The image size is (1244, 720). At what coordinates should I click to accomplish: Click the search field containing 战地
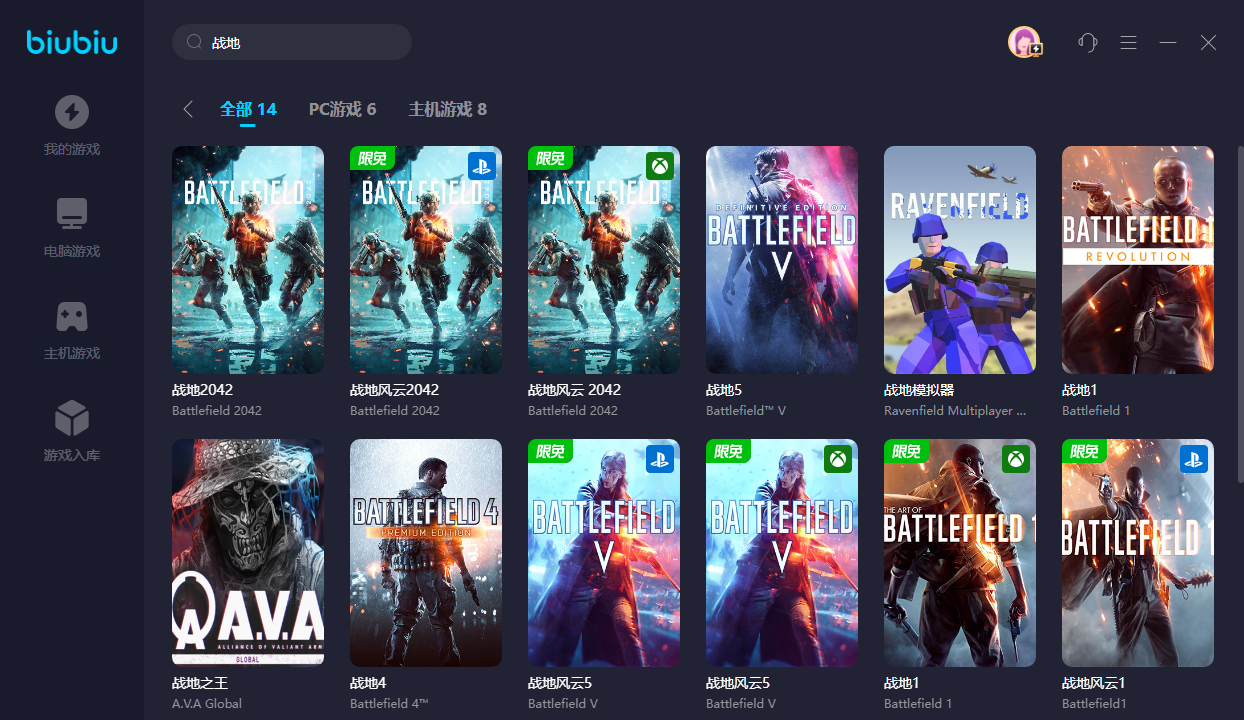tap(292, 43)
